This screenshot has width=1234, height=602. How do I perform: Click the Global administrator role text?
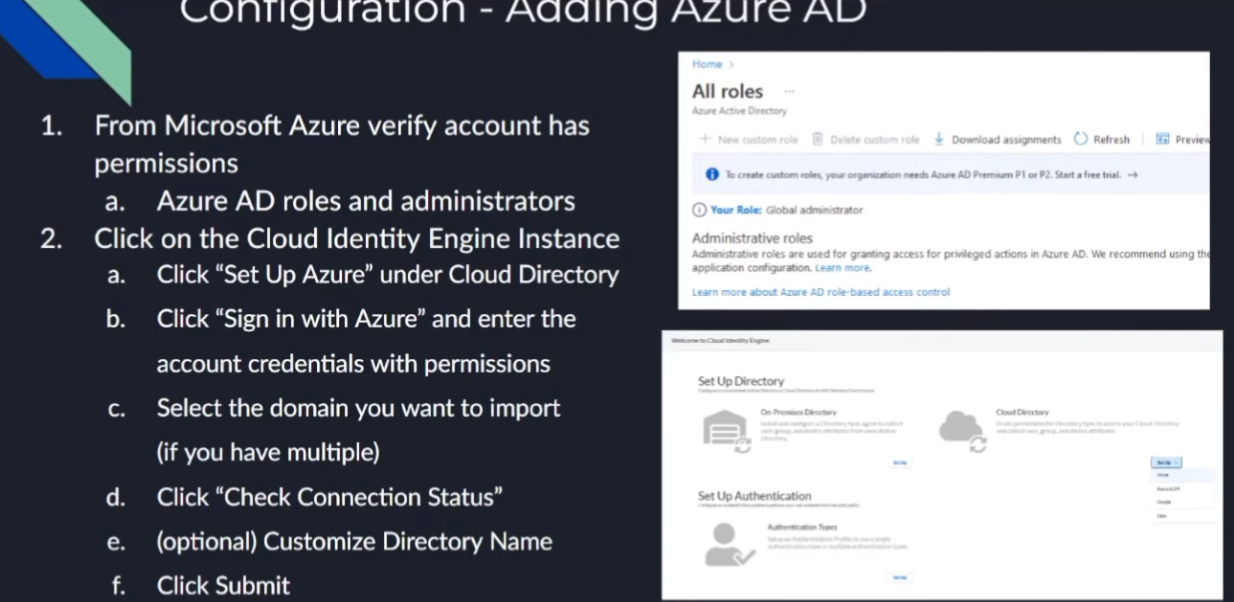tap(816, 210)
